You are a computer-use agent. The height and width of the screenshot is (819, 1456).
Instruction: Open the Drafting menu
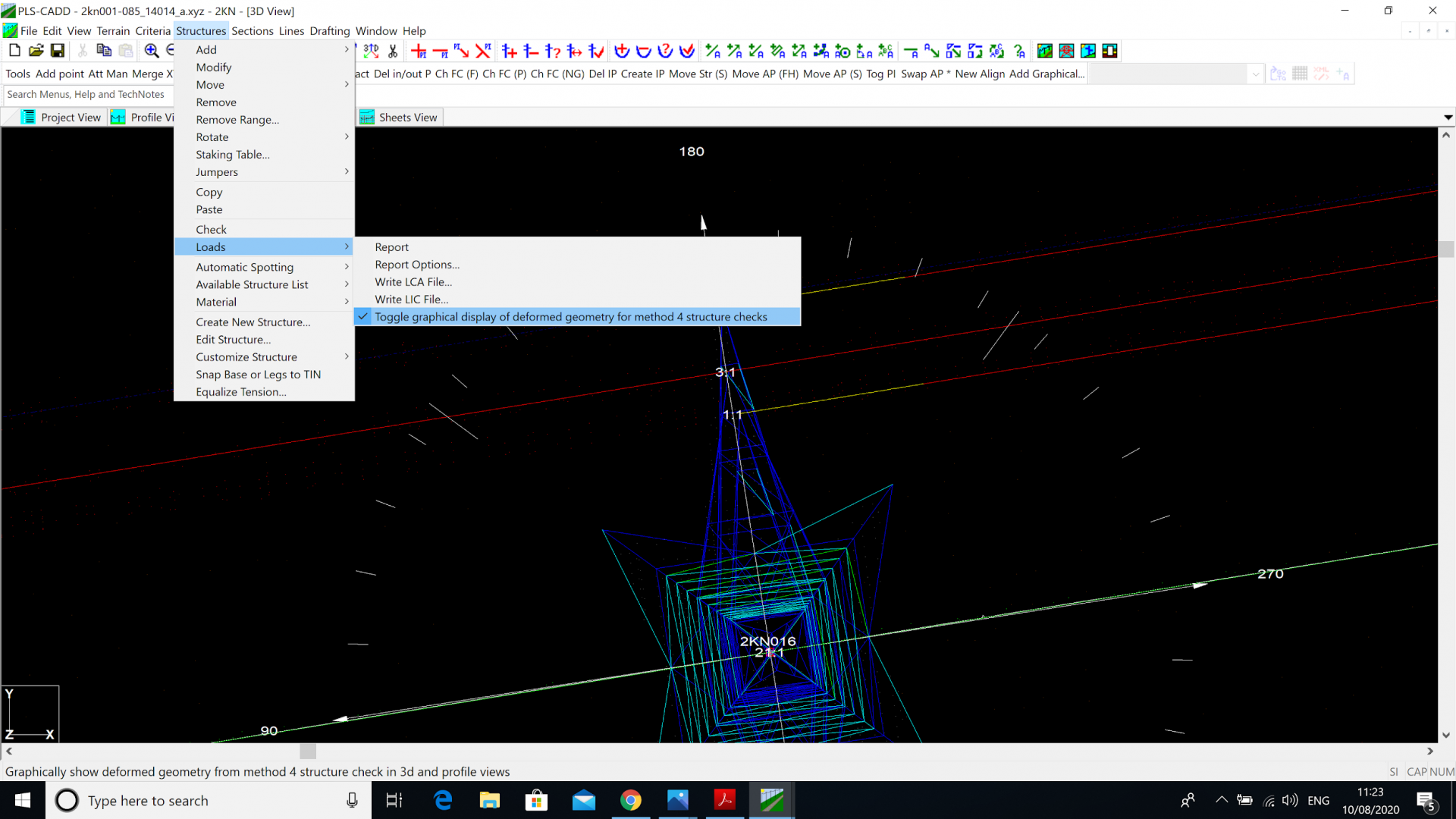pyautogui.click(x=330, y=31)
